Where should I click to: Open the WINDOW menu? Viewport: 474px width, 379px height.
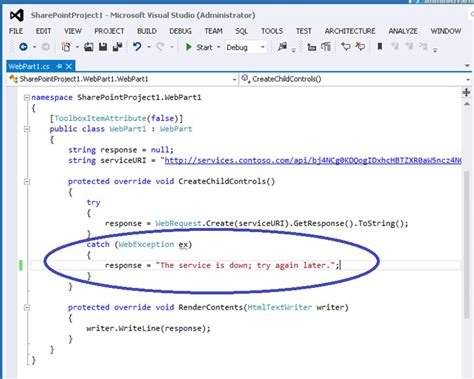click(446, 31)
